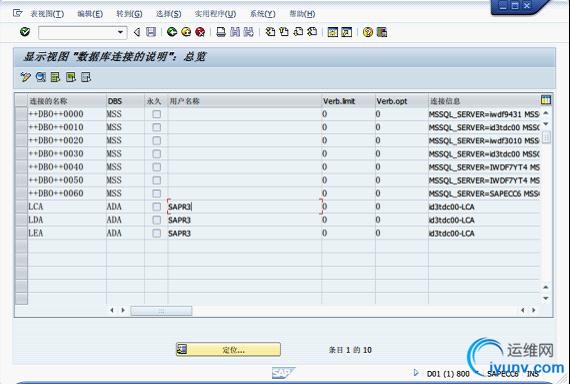Toggle permanent checkbox for ++DB0++0010
The width and height of the screenshot is (570, 384).
tap(157, 127)
